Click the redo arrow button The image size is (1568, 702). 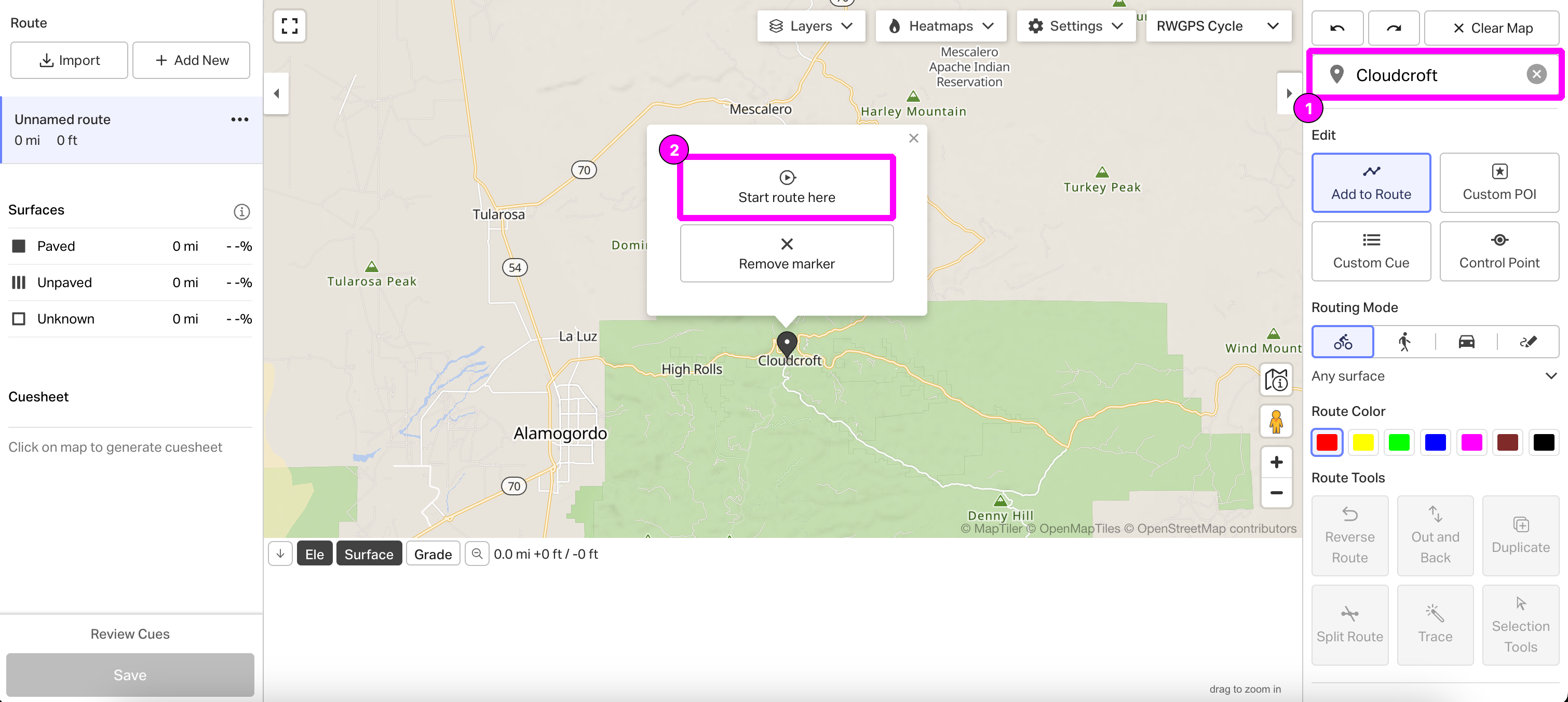[1394, 28]
